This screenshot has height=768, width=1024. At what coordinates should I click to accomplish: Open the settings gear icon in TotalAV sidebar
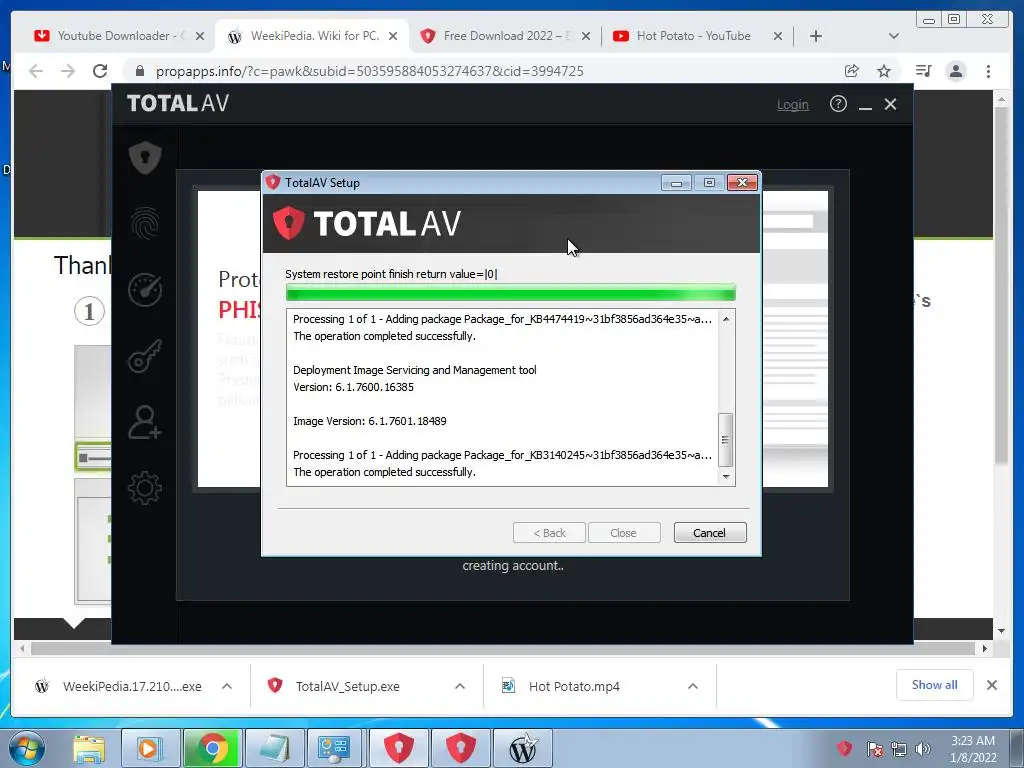point(145,488)
